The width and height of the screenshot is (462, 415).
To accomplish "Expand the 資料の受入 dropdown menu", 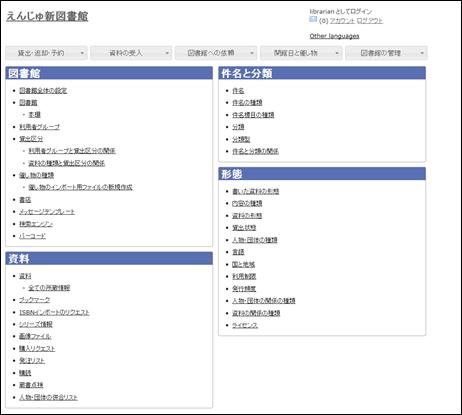I will click(131, 53).
